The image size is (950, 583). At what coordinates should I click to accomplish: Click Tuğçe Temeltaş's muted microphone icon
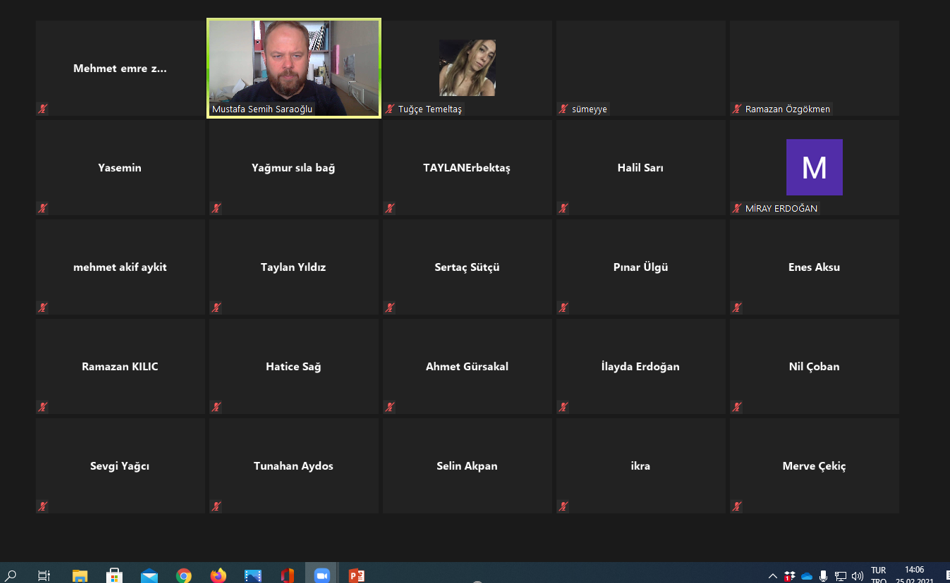(x=390, y=109)
